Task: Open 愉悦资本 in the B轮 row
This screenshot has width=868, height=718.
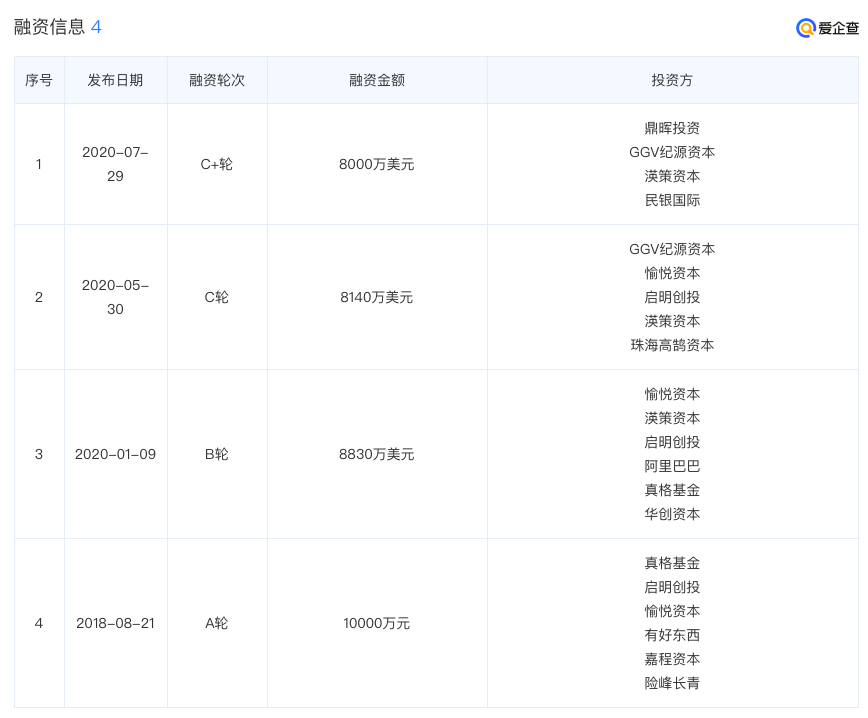Action: point(672,394)
